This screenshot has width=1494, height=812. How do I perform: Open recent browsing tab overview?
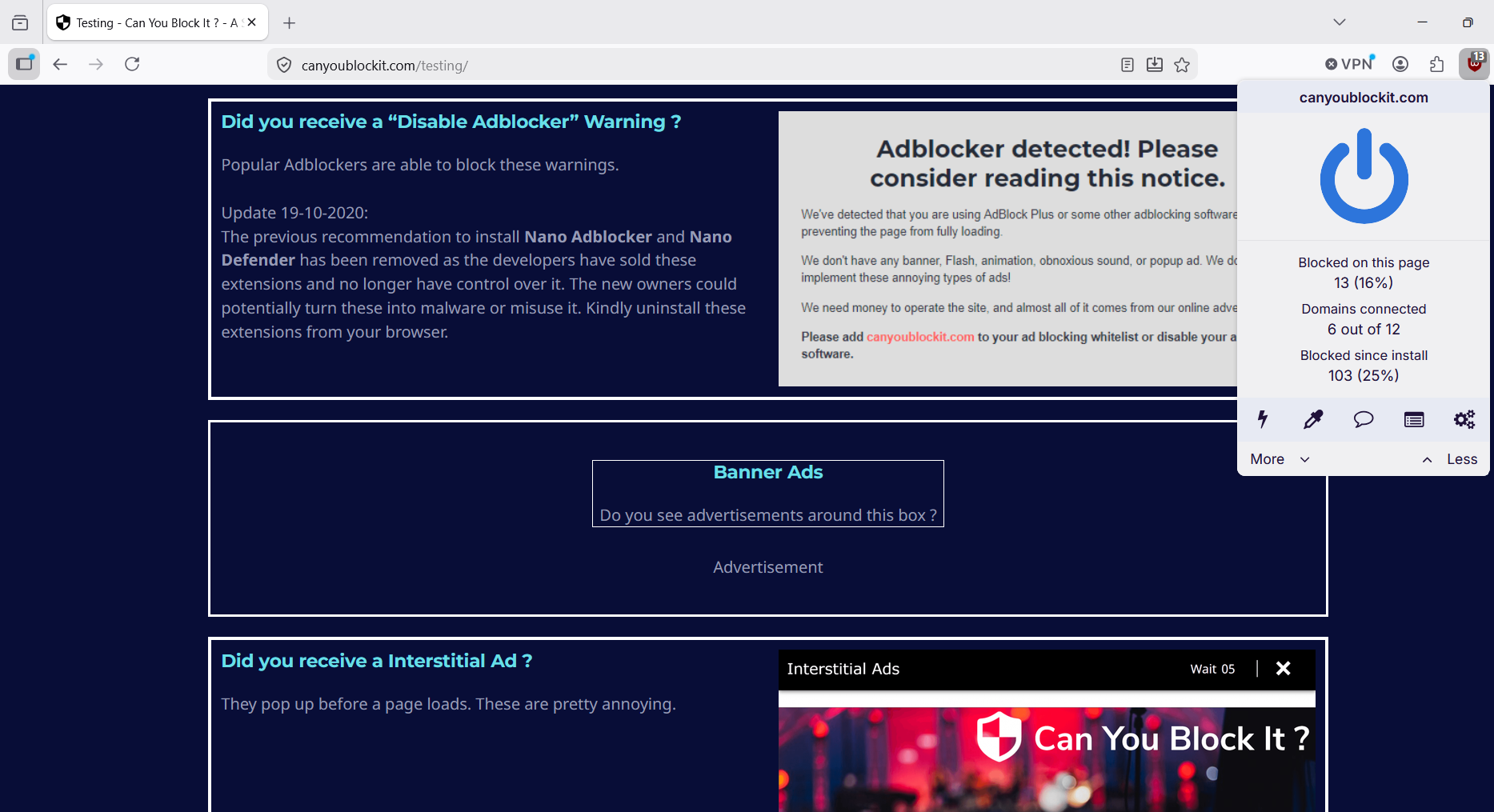tap(20, 22)
